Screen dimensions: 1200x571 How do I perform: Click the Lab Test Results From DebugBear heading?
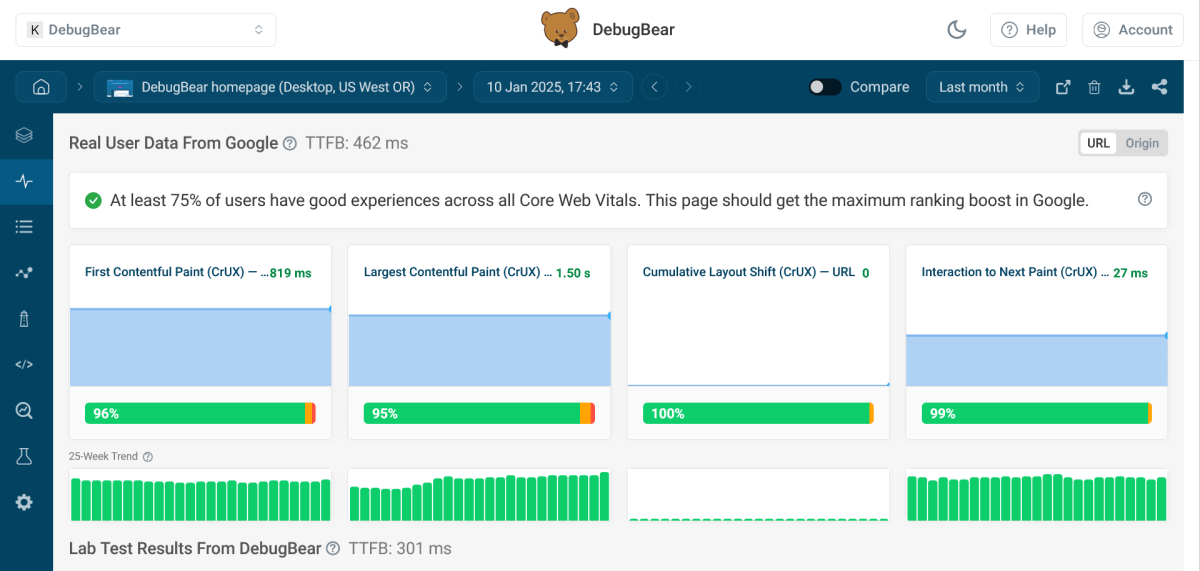195,548
